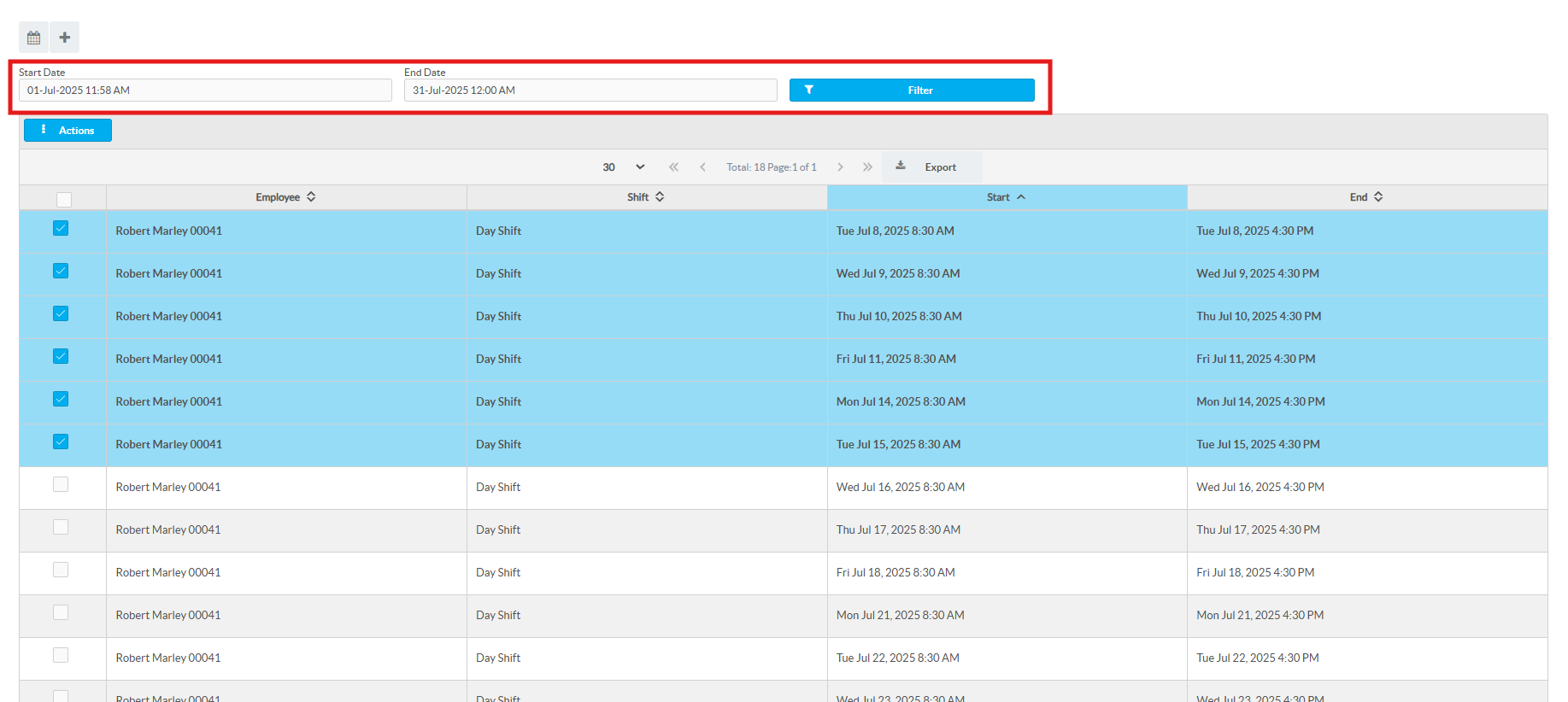Click the Start Date input field
Image resolution: width=1568 pixels, height=702 pixels.
(205, 91)
